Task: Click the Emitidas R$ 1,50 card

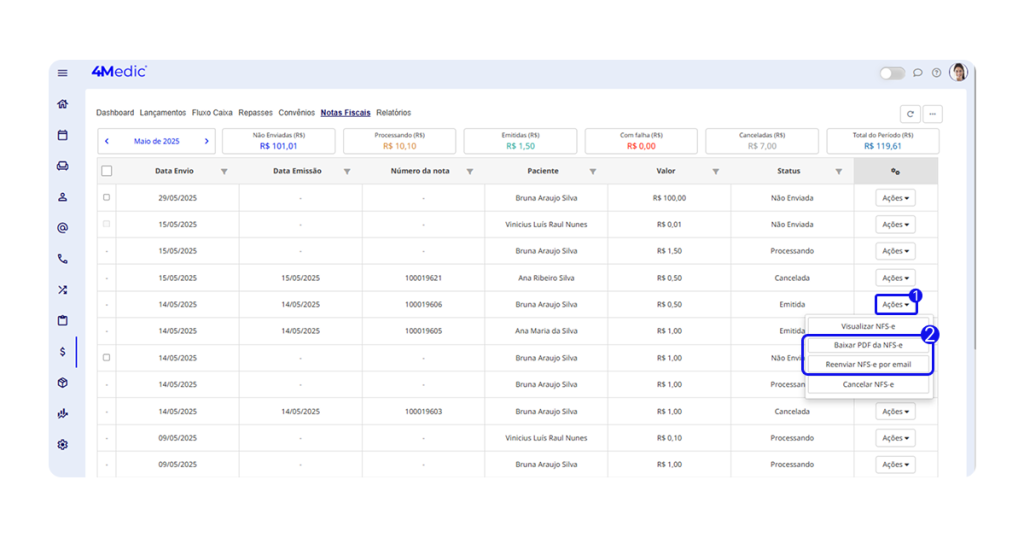Action: 520,141
